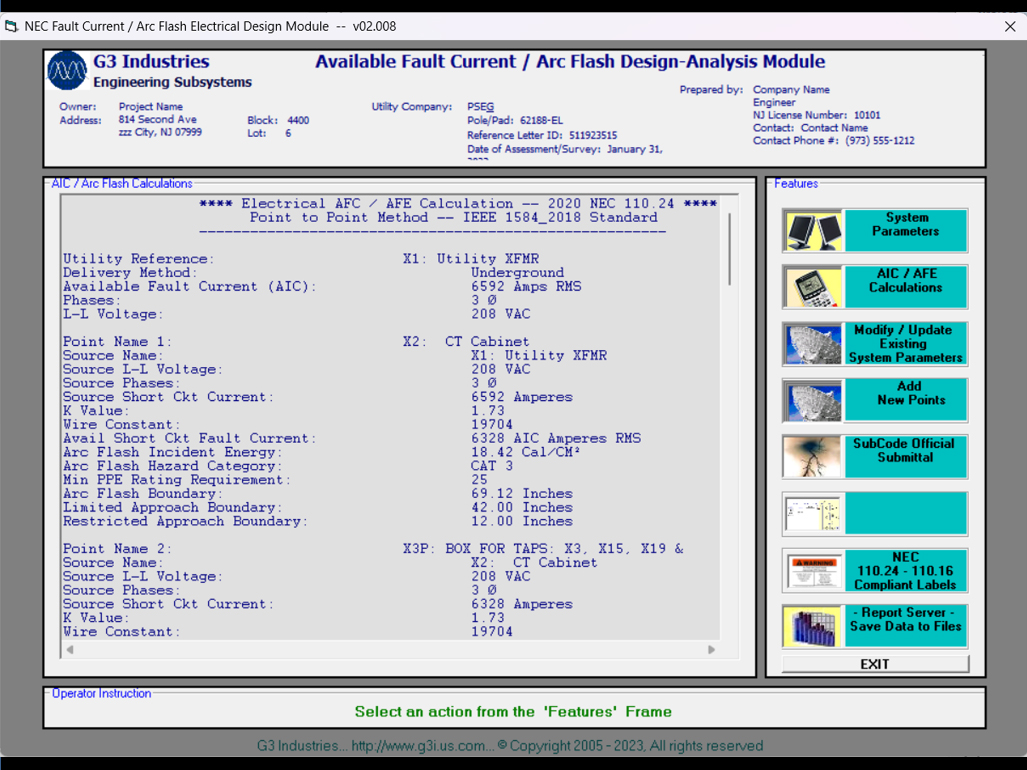Viewport: 1027px width, 770px height.
Task: Click the CAT 3 hazard category value
Action: point(492,466)
